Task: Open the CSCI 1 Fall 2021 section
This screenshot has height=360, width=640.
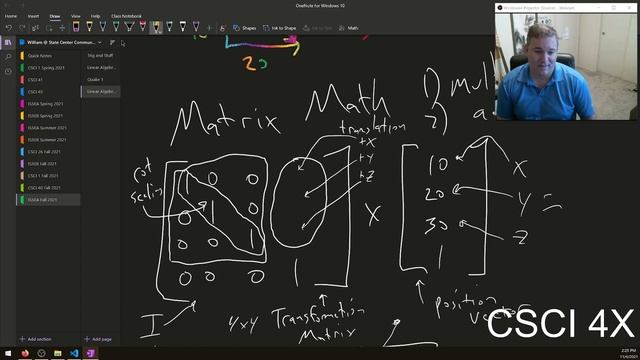Action: [48, 176]
